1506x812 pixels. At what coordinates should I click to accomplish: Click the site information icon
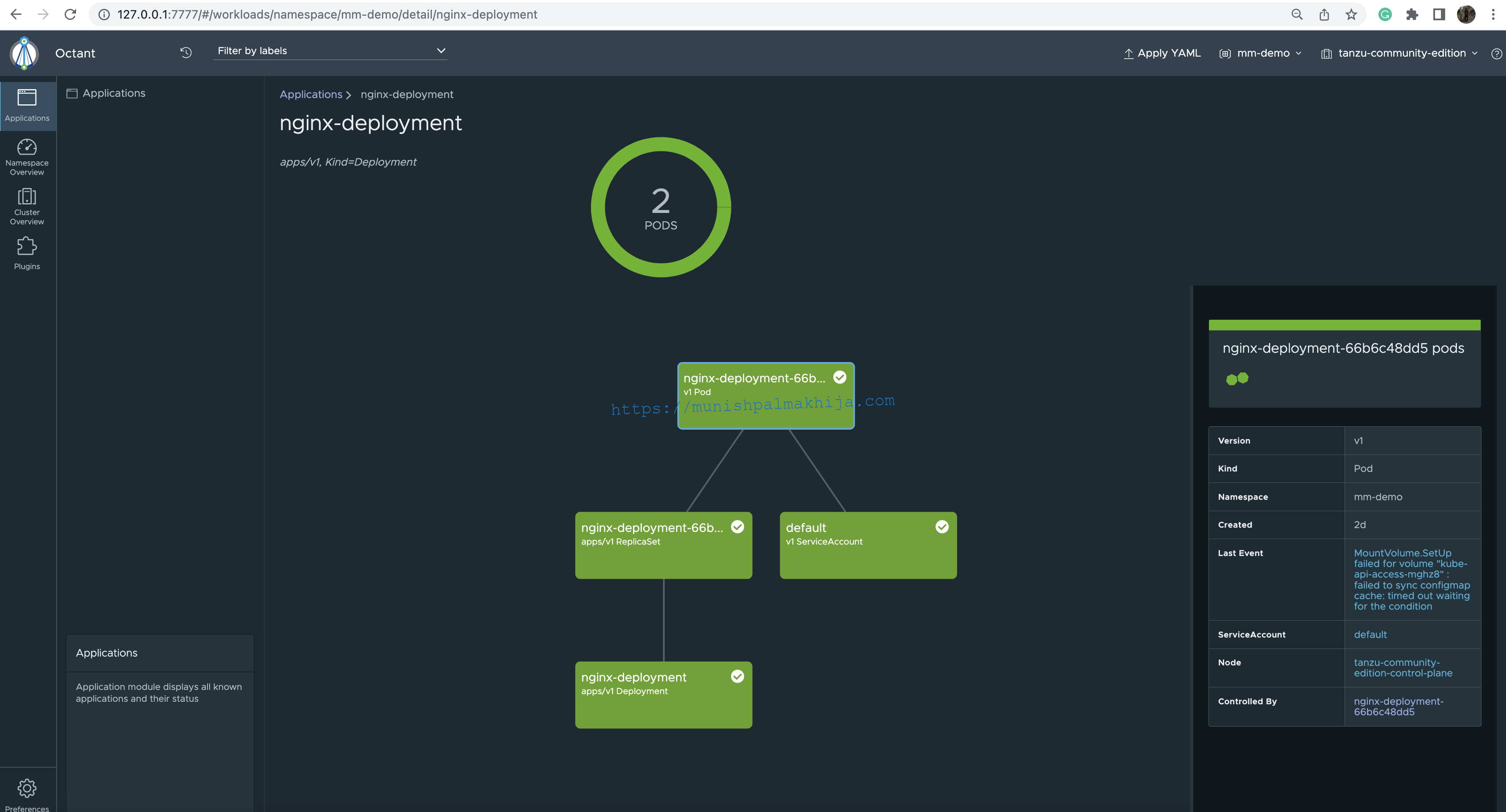click(104, 14)
